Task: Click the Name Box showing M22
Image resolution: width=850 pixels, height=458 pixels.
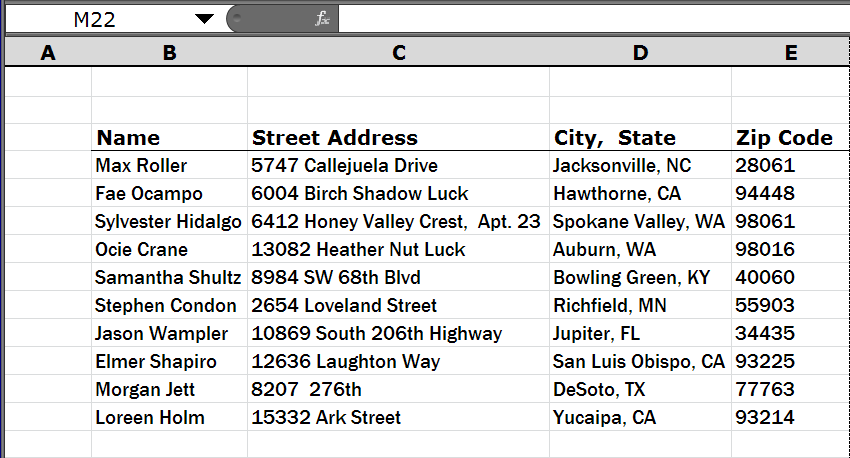Action: coord(95,20)
